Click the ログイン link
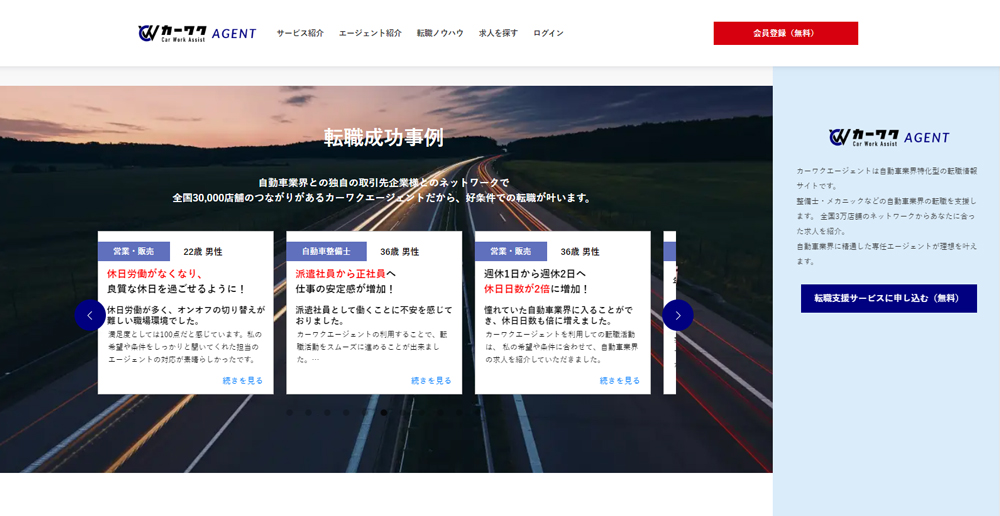Screen dimensions: 1000x516 (548, 33)
